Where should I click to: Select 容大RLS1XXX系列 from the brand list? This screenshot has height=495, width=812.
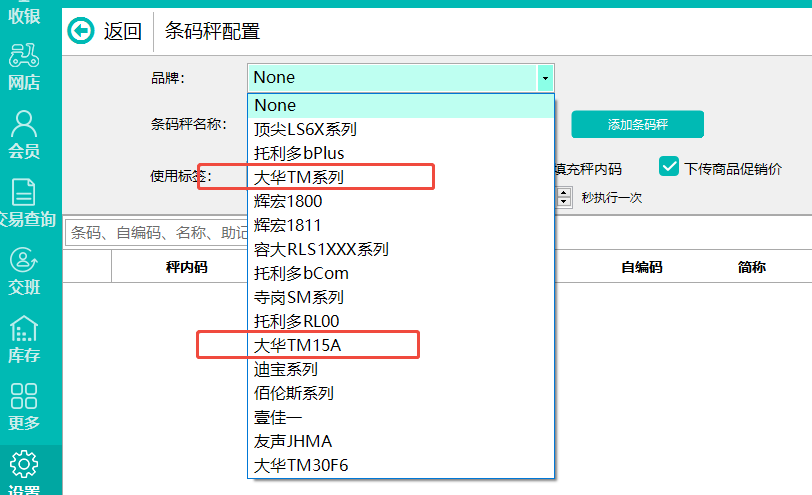tap(401, 250)
